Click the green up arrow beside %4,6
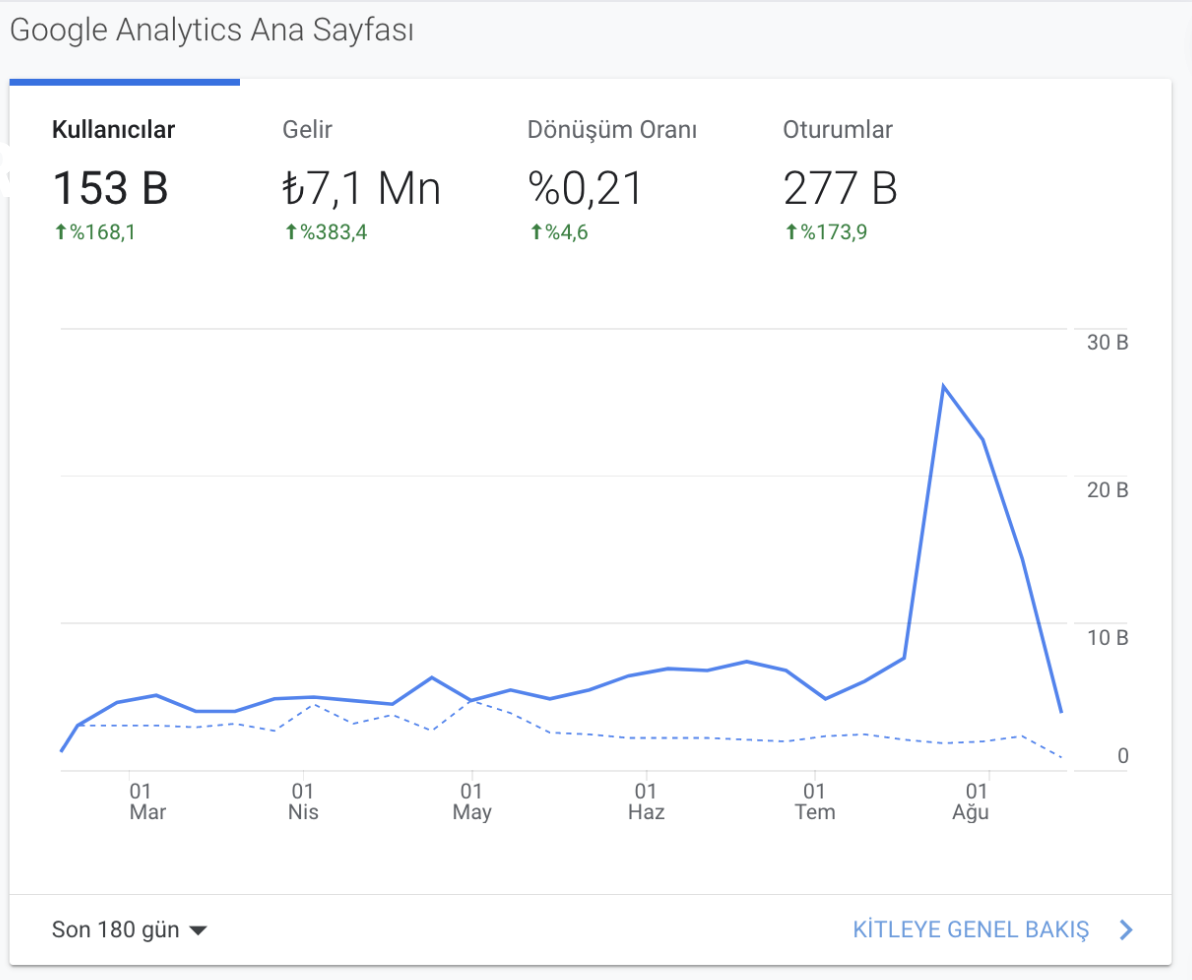 535,233
